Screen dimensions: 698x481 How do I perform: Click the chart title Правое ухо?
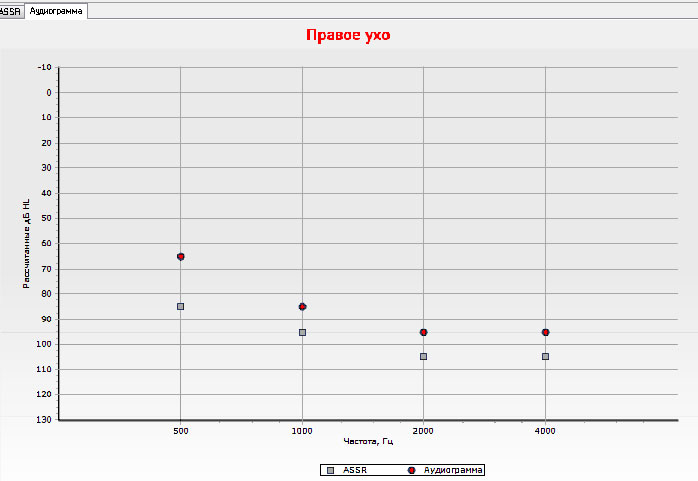pos(348,35)
